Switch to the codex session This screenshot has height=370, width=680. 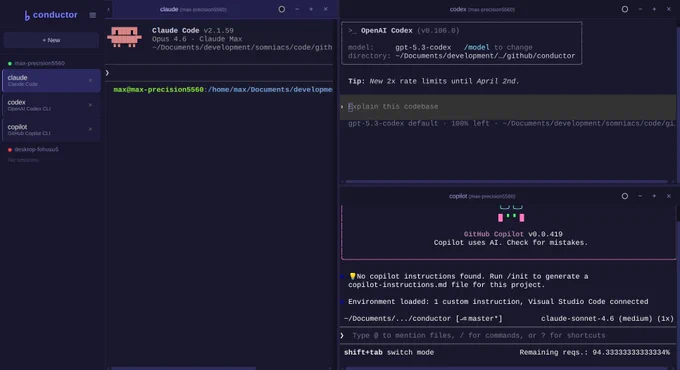(51, 105)
